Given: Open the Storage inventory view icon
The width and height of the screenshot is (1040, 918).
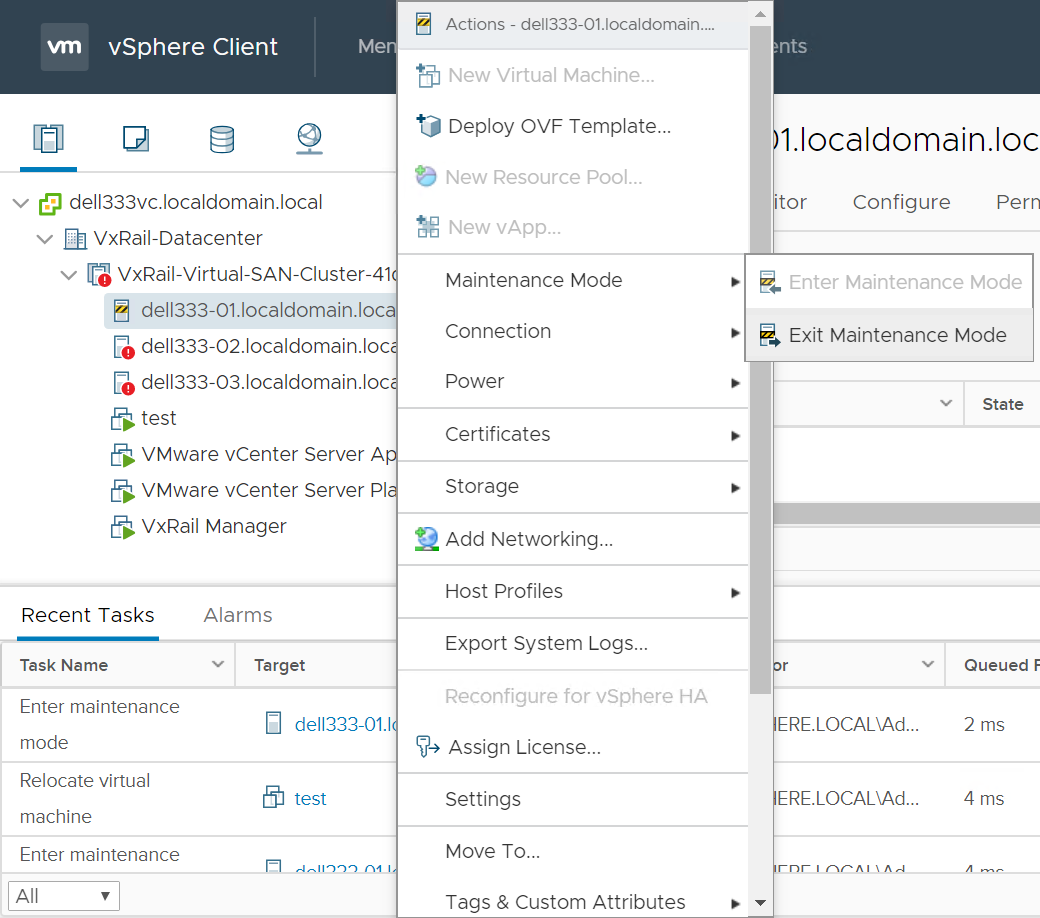Looking at the screenshot, I should tap(222, 138).
